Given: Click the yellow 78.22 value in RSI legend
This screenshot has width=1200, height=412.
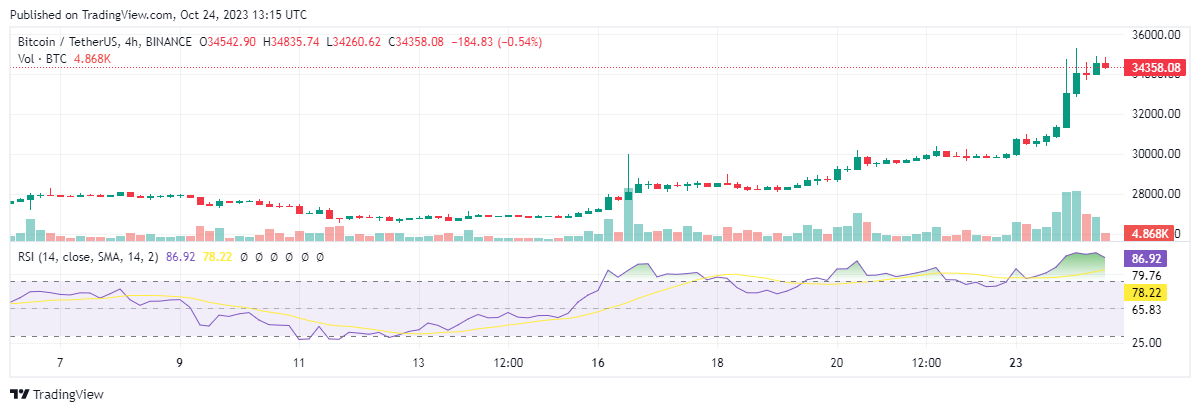Looking at the screenshot, I should point(217,257).
